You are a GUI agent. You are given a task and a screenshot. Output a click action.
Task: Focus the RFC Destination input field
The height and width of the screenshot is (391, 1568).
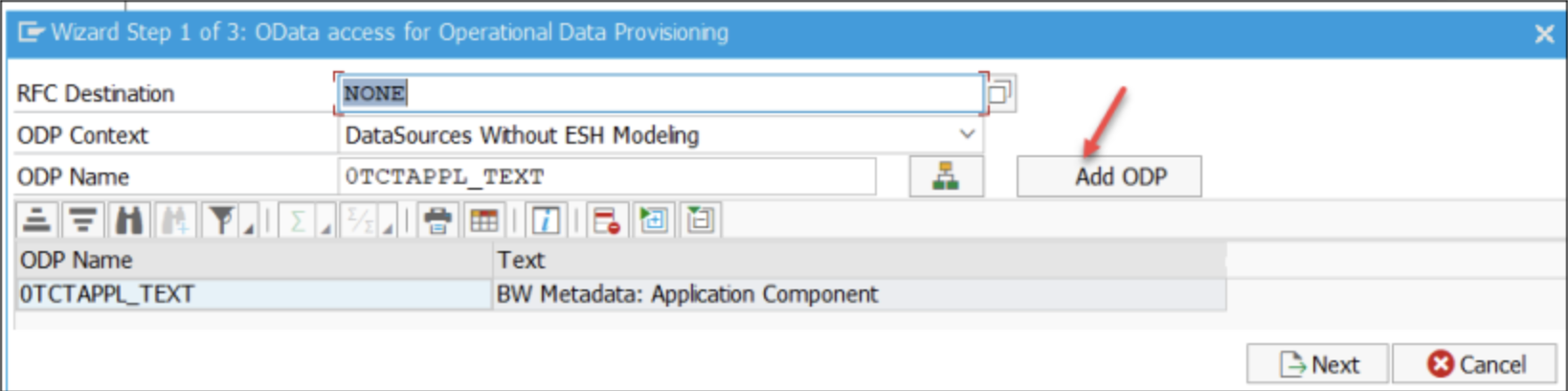661,93
